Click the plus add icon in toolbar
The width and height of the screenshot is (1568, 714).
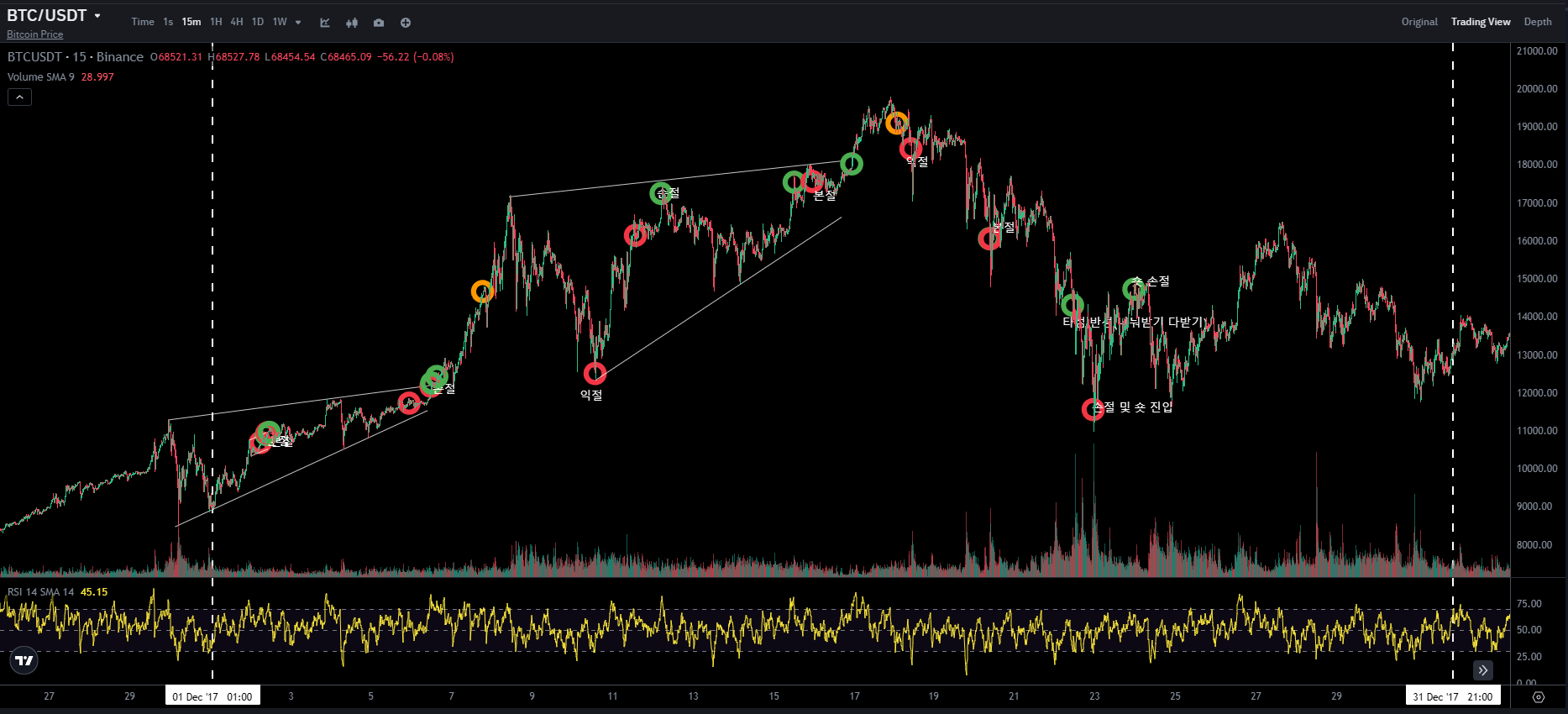(x=406, y=23)
